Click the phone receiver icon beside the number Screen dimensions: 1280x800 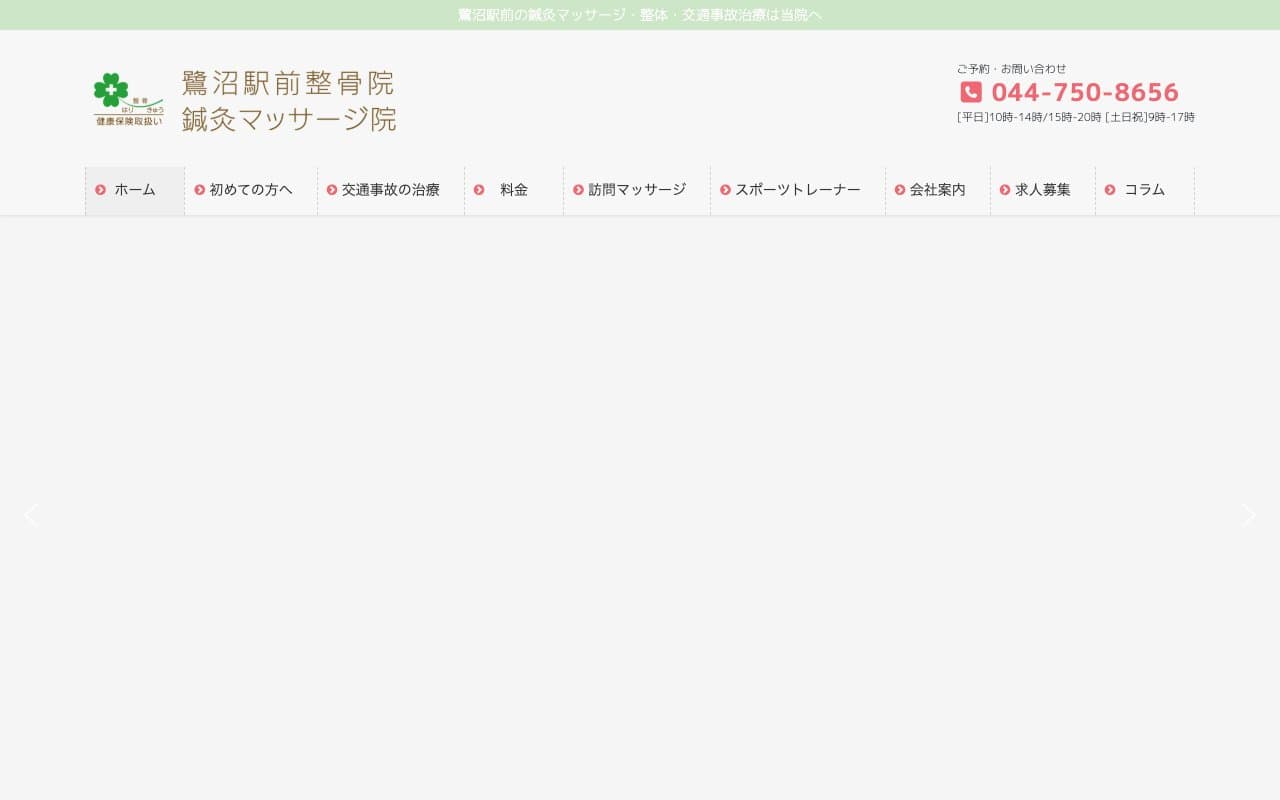[970, 92]
